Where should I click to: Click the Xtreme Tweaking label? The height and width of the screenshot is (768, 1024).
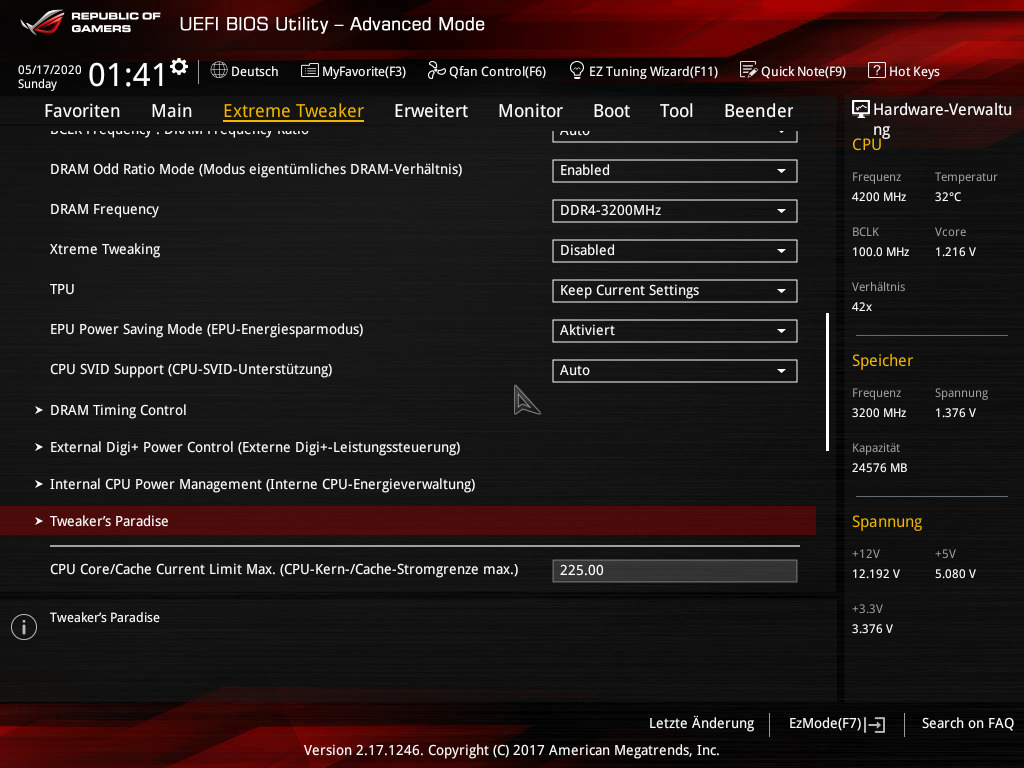(105, 249)
